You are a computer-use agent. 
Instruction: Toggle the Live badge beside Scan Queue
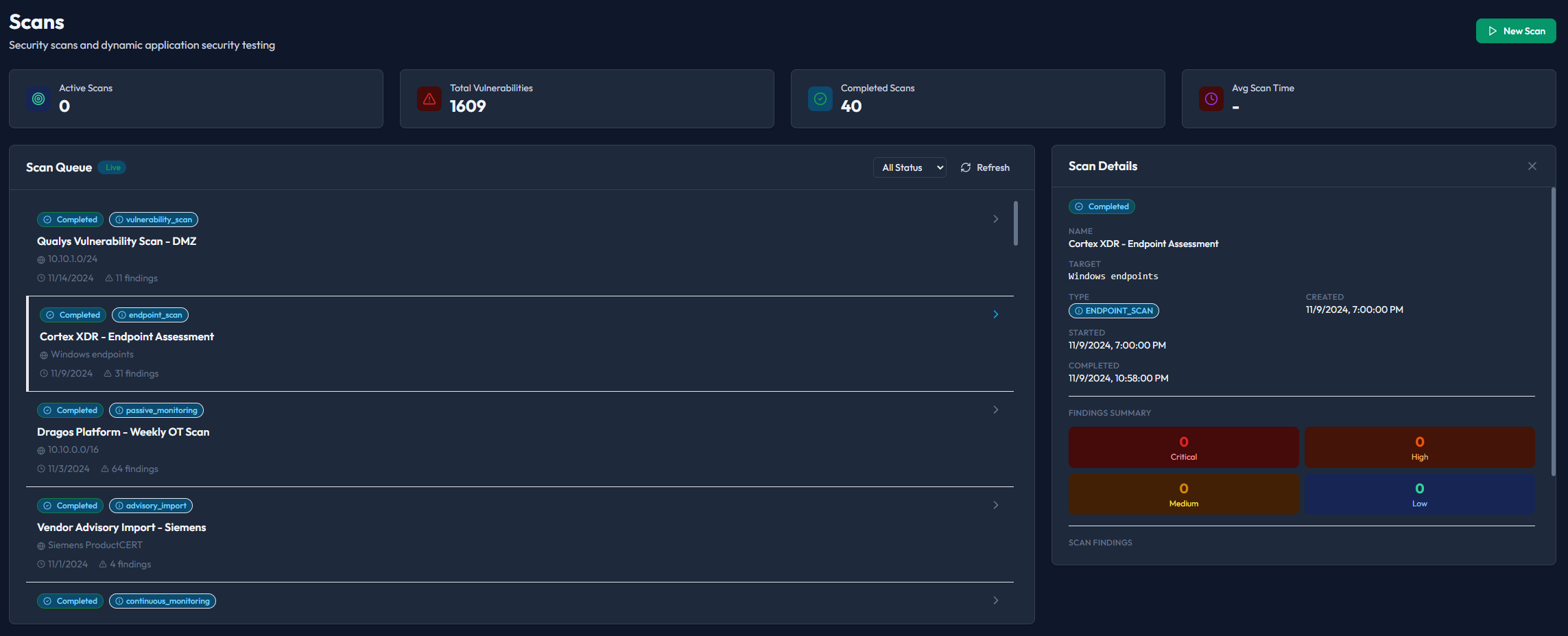coord(112,167)
